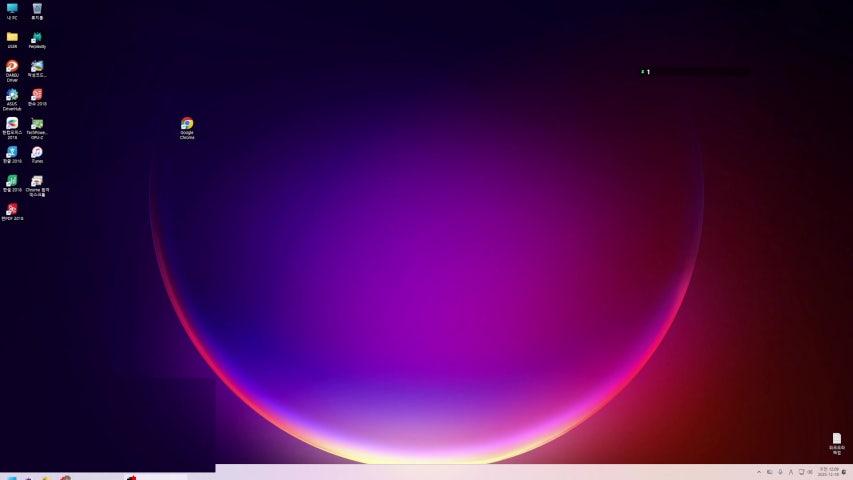This screenshot has height=480, width=853.
Task: Select the red 한쇼 2018 shortcut
Action: point(37,97)
